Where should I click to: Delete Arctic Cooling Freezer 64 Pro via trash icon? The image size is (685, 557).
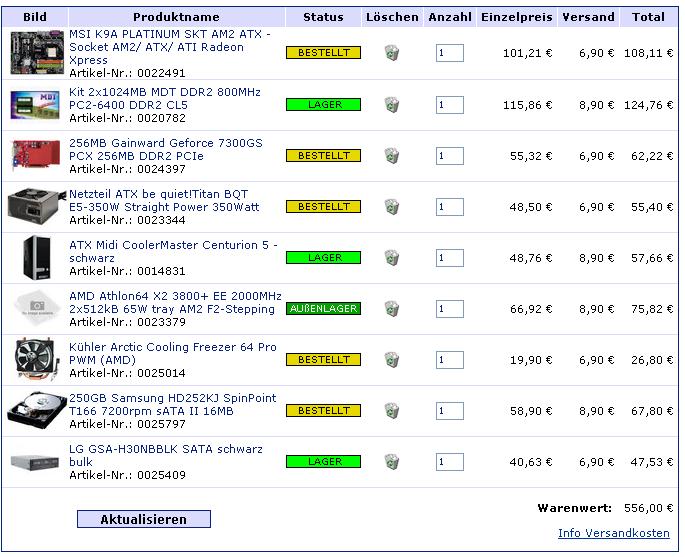point(392,360)
